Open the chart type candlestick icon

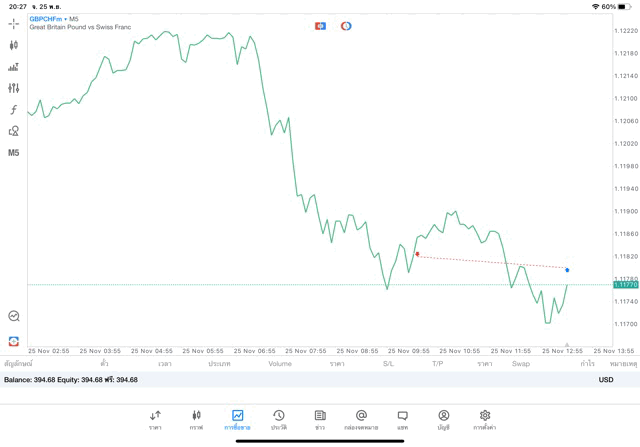tap(14, 45)
